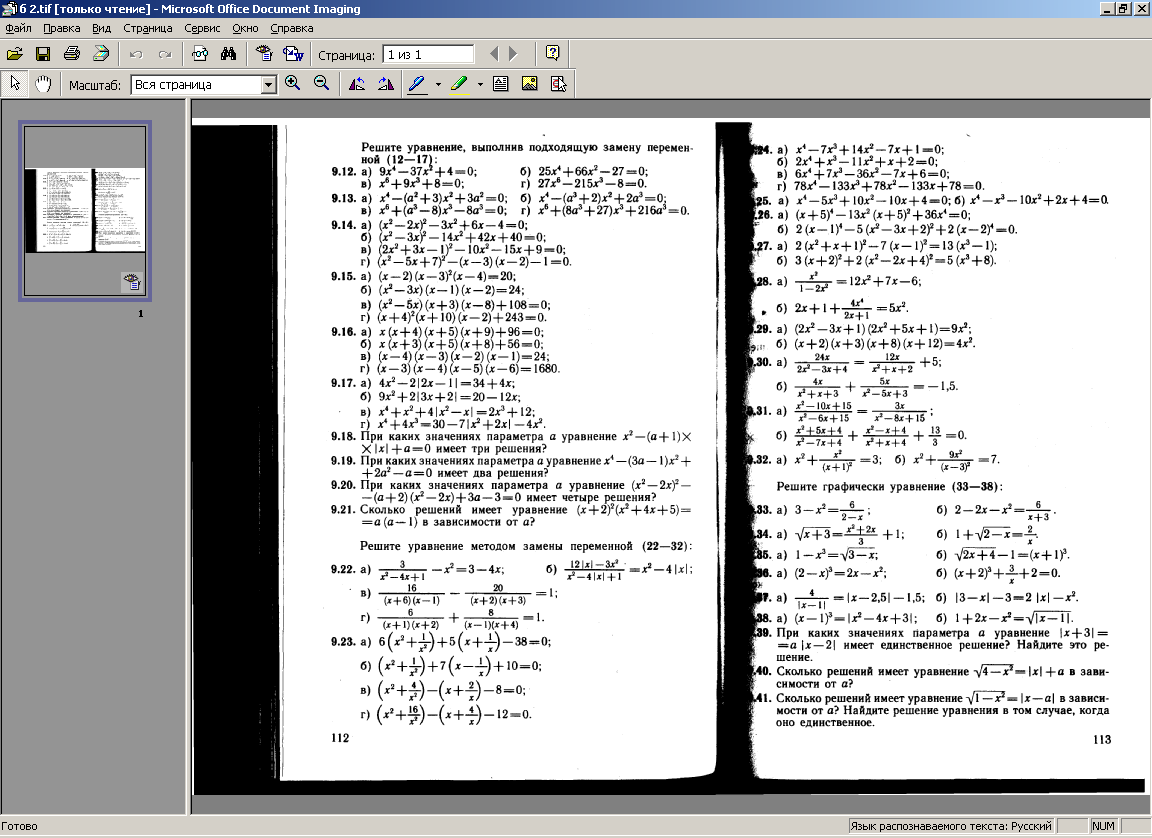The width and height of the screenshot is (1152, 838).
Task: Open the Правка menu
Action: [62, 28]
